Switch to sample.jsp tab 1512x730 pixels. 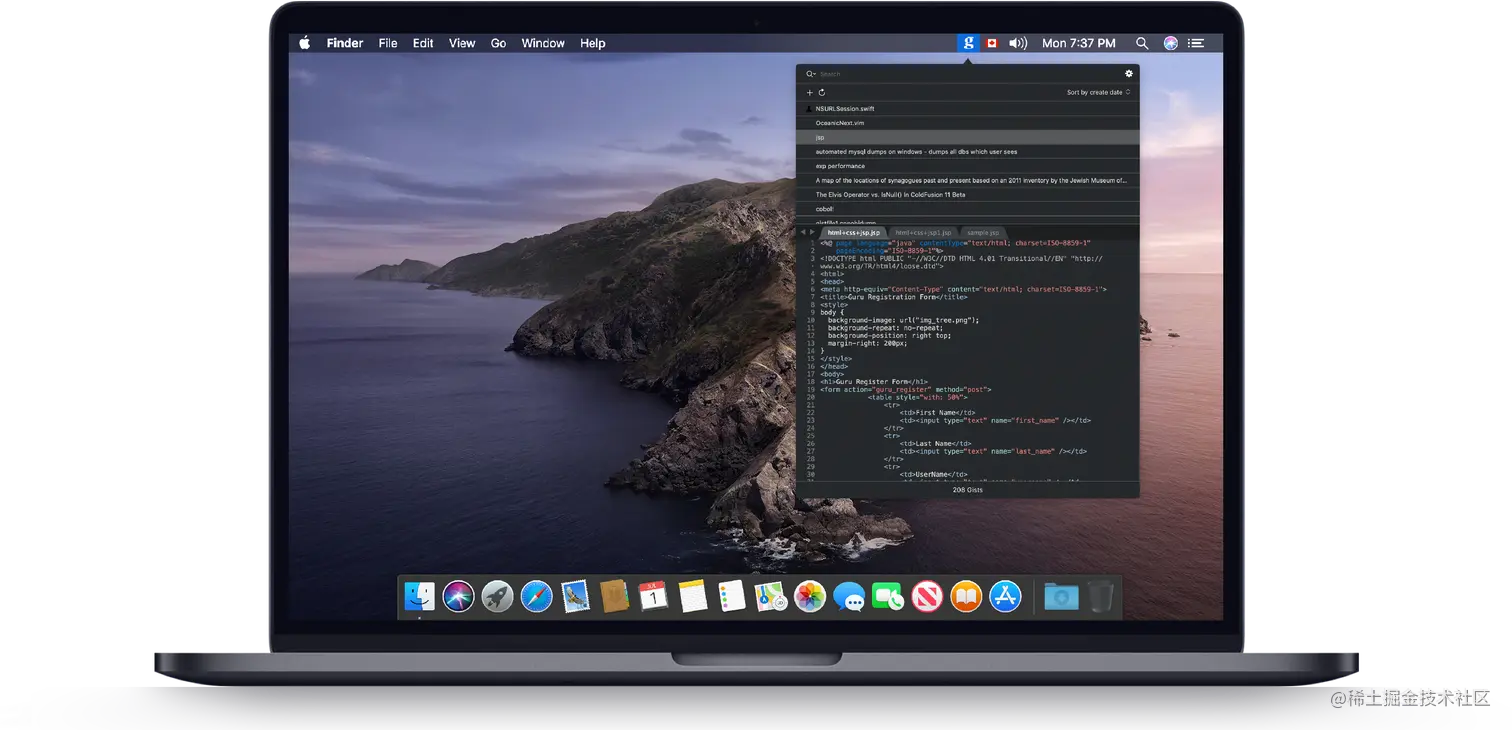point(982,232)
